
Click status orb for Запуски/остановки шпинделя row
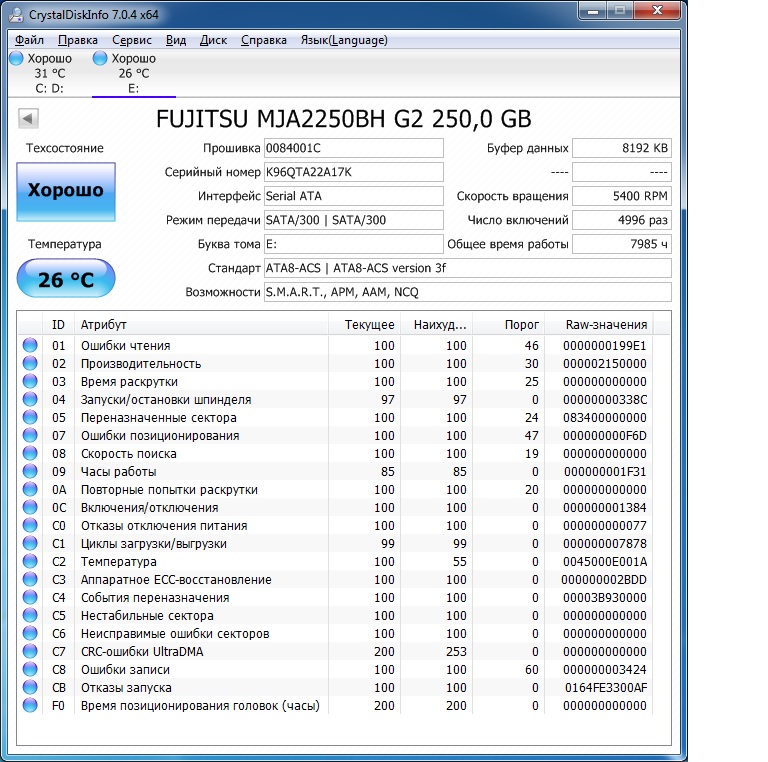(x=30, y=399)
